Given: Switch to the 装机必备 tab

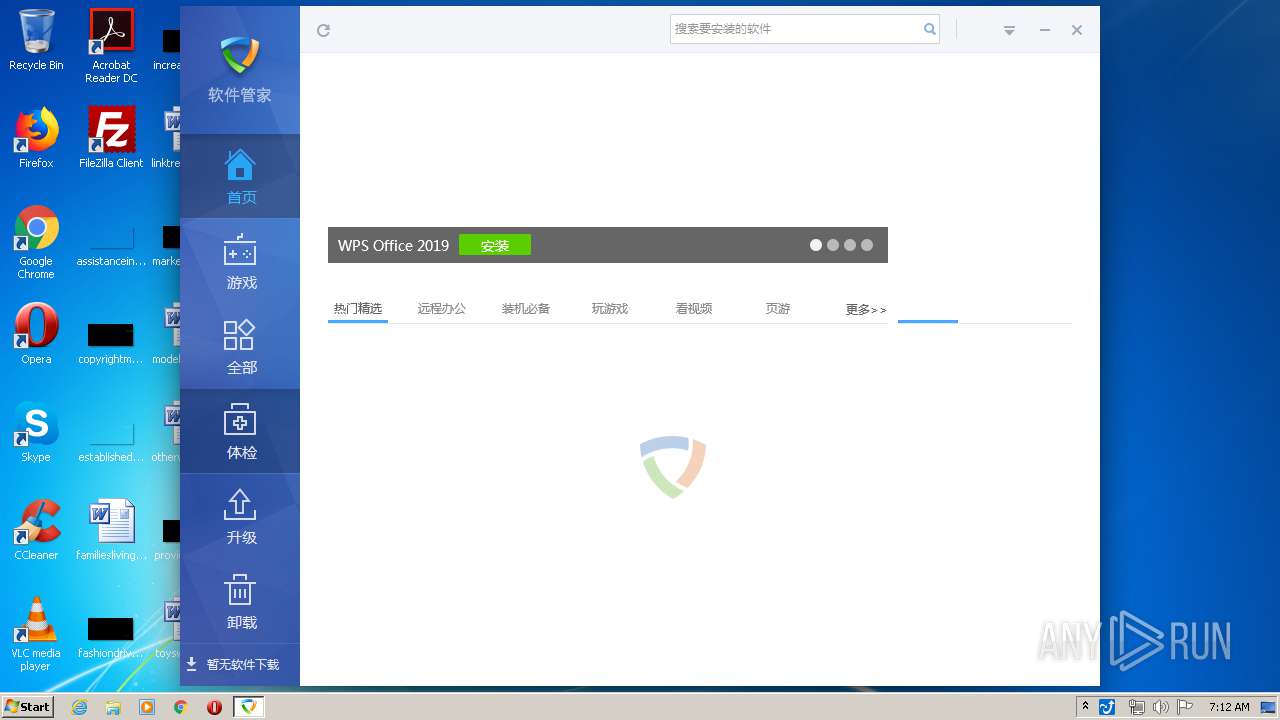Looking at the screenshot, I should (526, 309).
